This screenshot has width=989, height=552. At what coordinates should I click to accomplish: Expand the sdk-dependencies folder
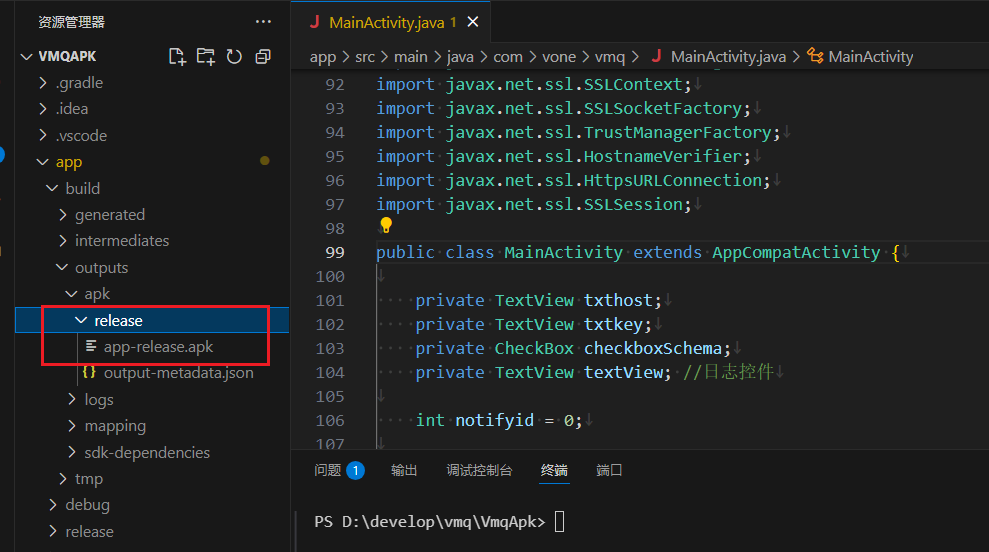146,452
